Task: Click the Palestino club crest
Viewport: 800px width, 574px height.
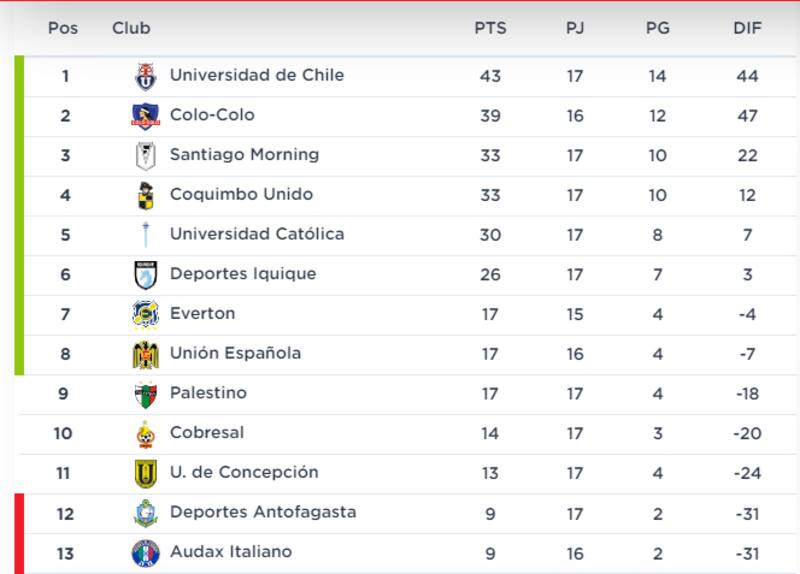Action: click(x=146, y=394)
